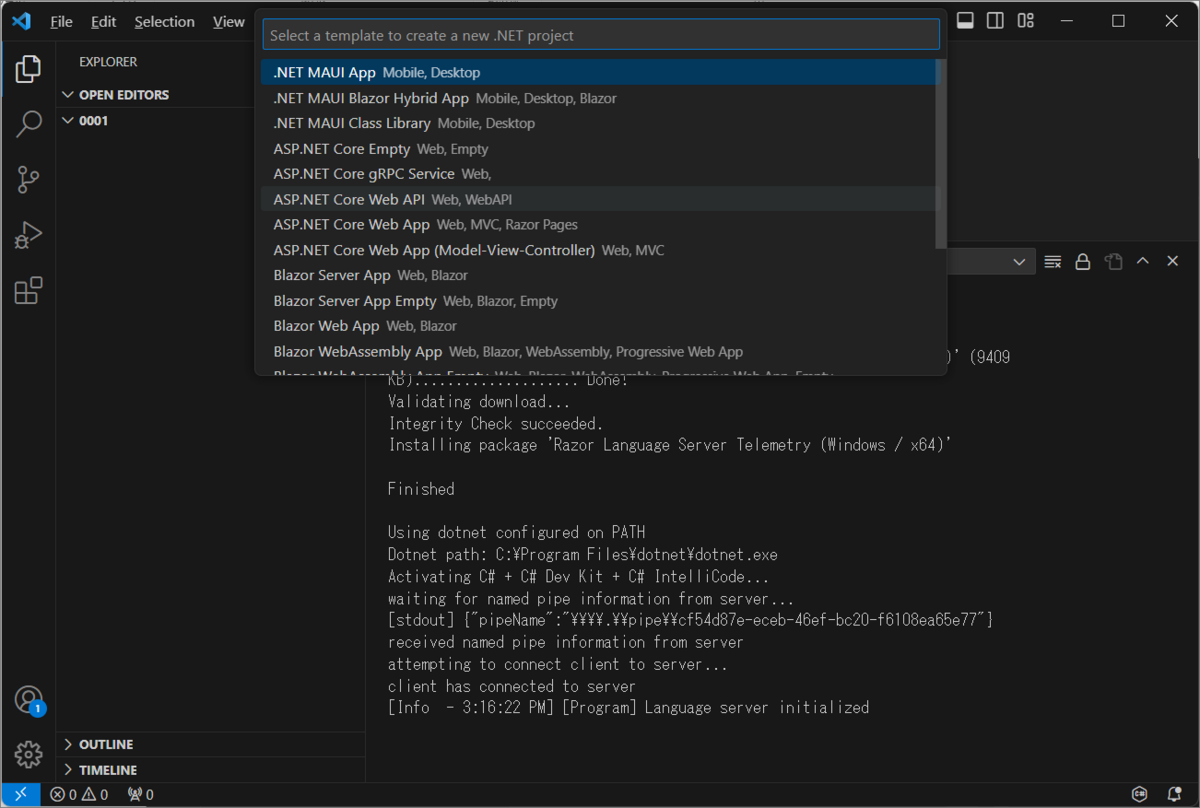Click the template search input field
Image resolution: width=1200 pixels, height=808 pixels.
(601, 35)
